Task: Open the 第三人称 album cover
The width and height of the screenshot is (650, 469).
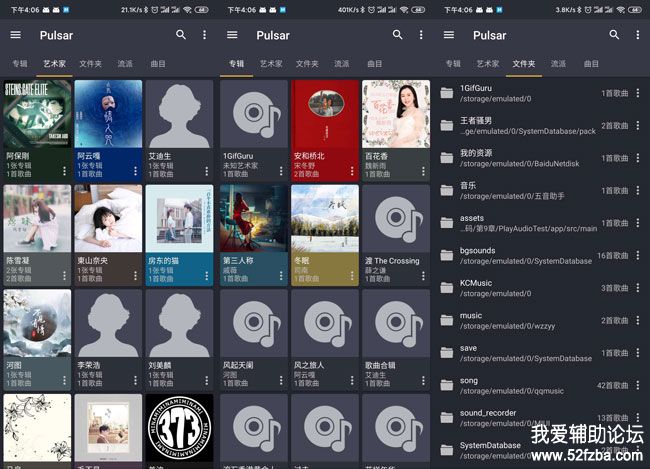Action: pos(253,218)
